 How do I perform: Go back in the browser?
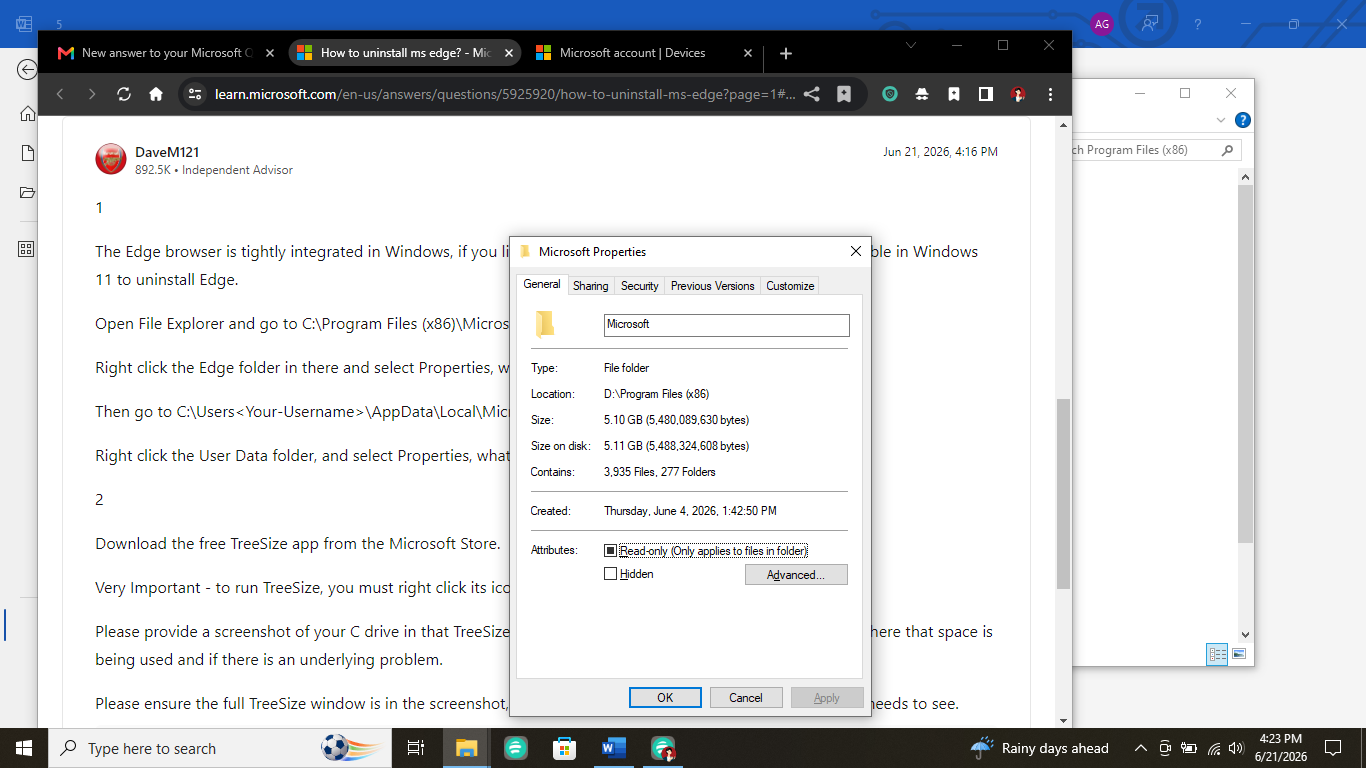(x=60, y=94)
